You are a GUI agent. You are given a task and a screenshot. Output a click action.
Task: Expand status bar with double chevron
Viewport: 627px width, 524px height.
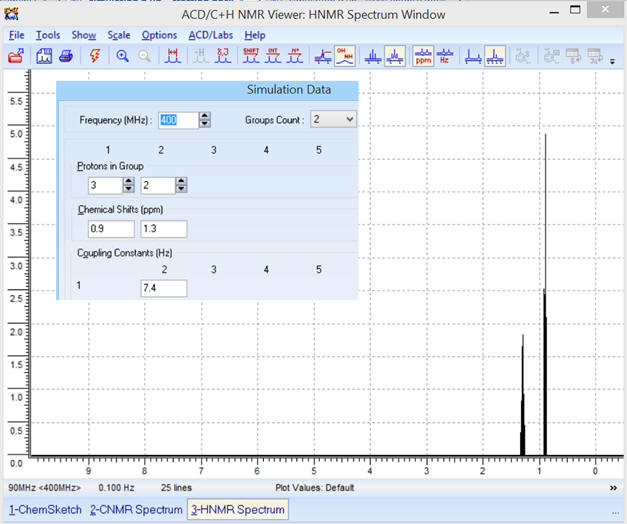[613, 488]
